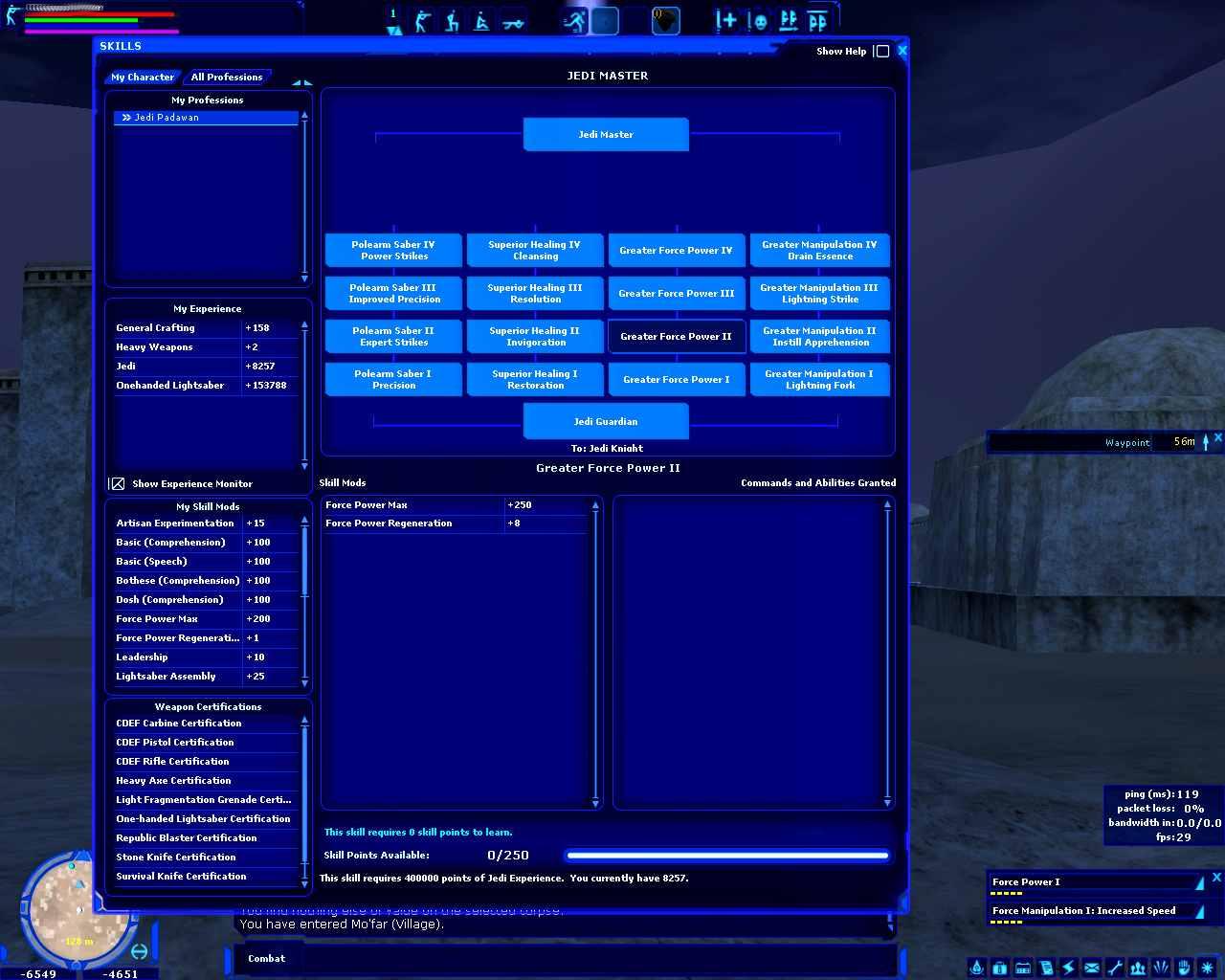Select Polearm Saber IV Power Strikes
The height and width of the screenshot is (980, 1225).
point(393,250)
